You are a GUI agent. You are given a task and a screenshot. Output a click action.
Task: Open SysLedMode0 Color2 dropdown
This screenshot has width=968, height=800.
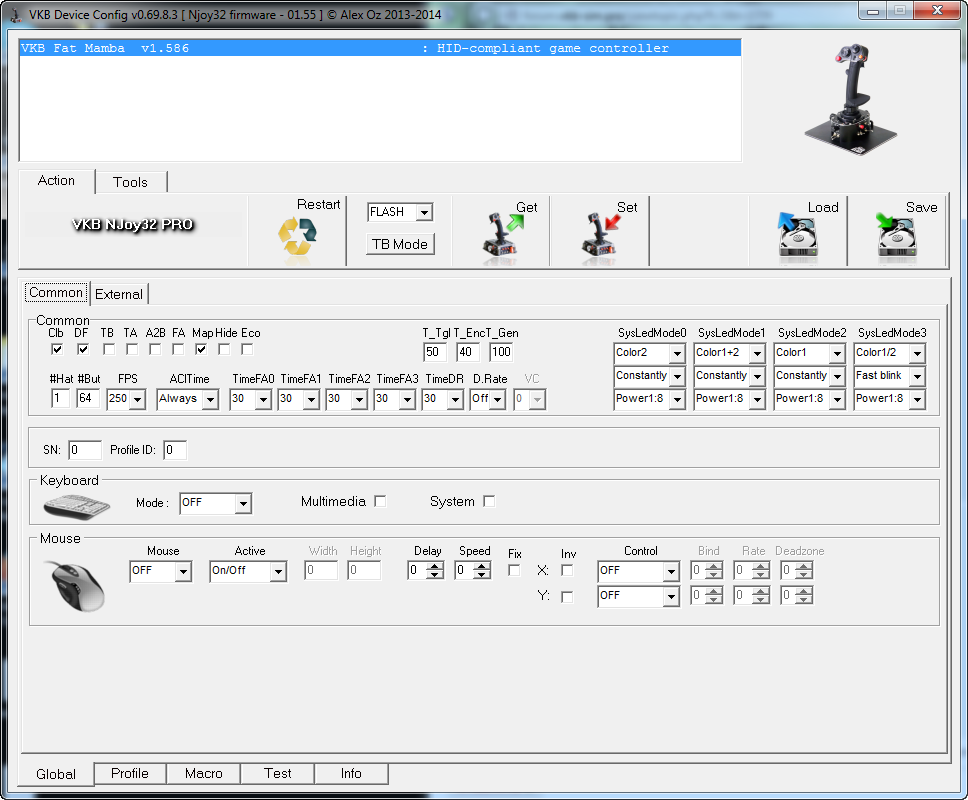pyautogui.click(x=677, y=354)
